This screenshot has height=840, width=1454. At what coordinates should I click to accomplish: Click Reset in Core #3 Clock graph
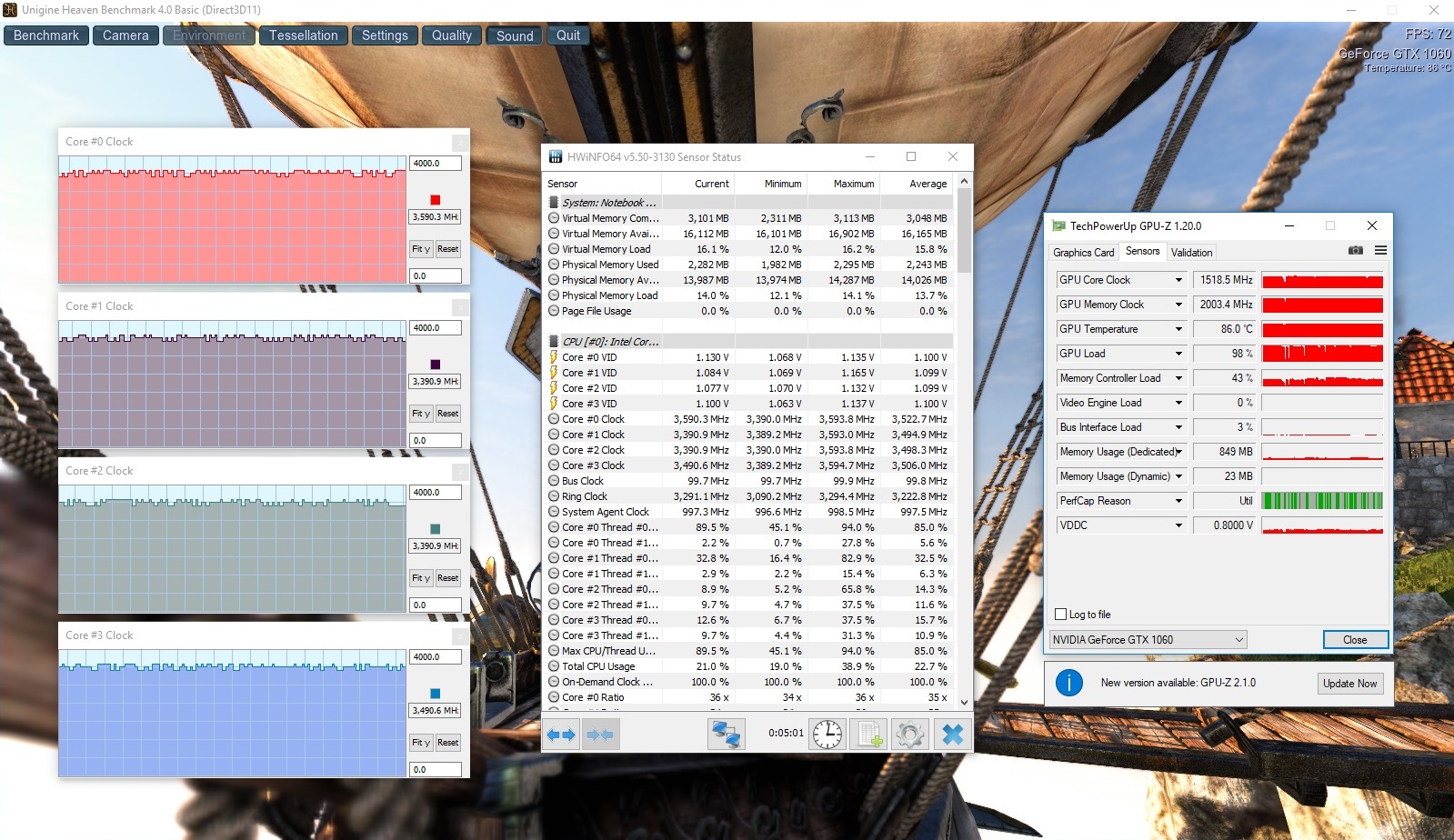point(447,743)
